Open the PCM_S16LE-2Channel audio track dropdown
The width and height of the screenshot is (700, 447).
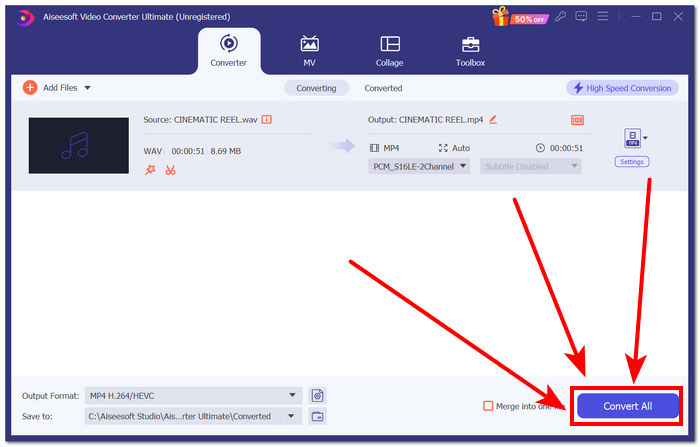419,166
